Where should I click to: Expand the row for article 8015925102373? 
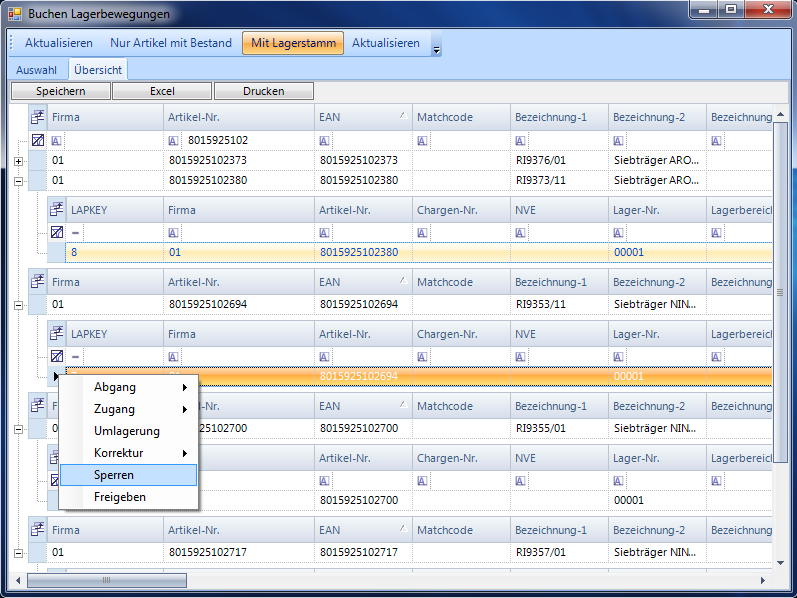[x=19, y=161]
